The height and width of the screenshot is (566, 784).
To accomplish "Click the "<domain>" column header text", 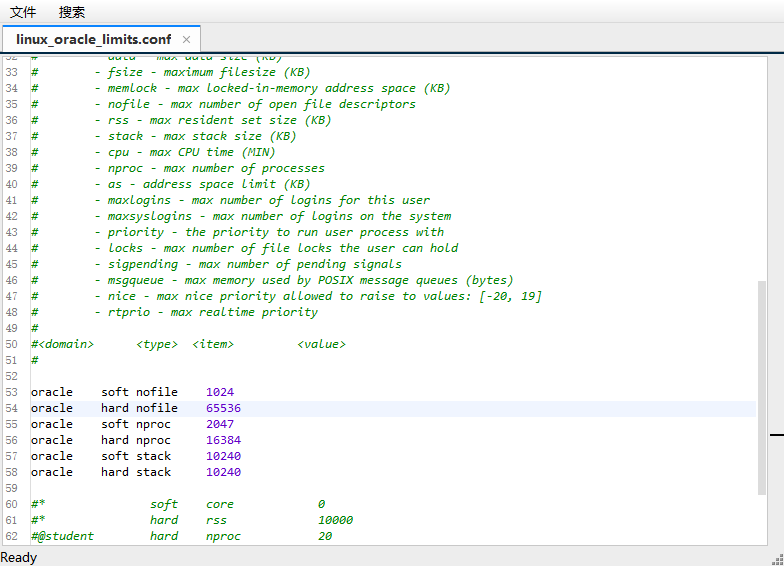I will [65, 344].
